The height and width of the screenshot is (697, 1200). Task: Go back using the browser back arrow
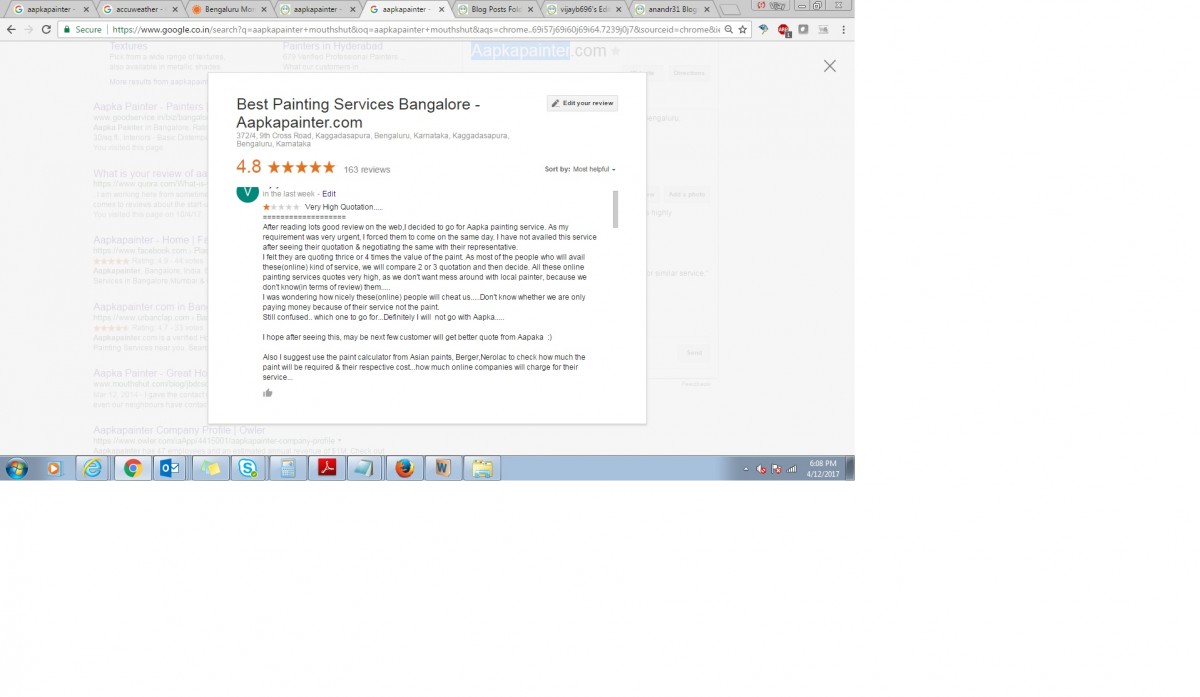(x=10, y=30)
